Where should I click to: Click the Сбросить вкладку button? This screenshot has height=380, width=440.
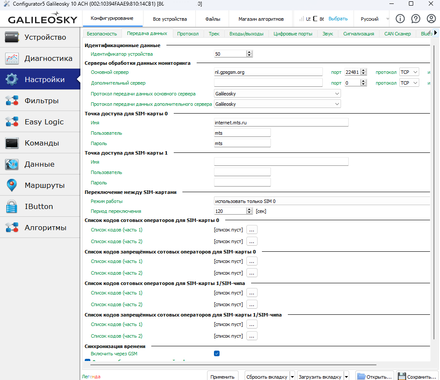click(x=267, y=377)
